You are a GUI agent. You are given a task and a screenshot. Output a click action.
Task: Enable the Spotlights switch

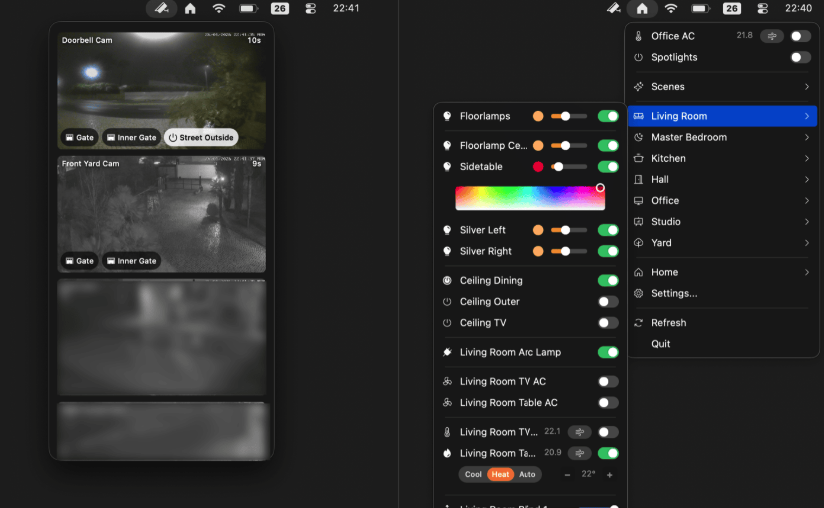(800, 58)
